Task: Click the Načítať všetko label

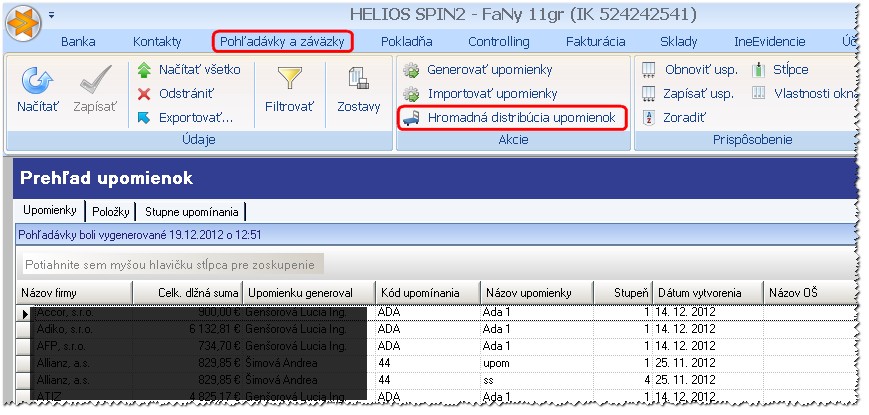Action: click(200, 70)
